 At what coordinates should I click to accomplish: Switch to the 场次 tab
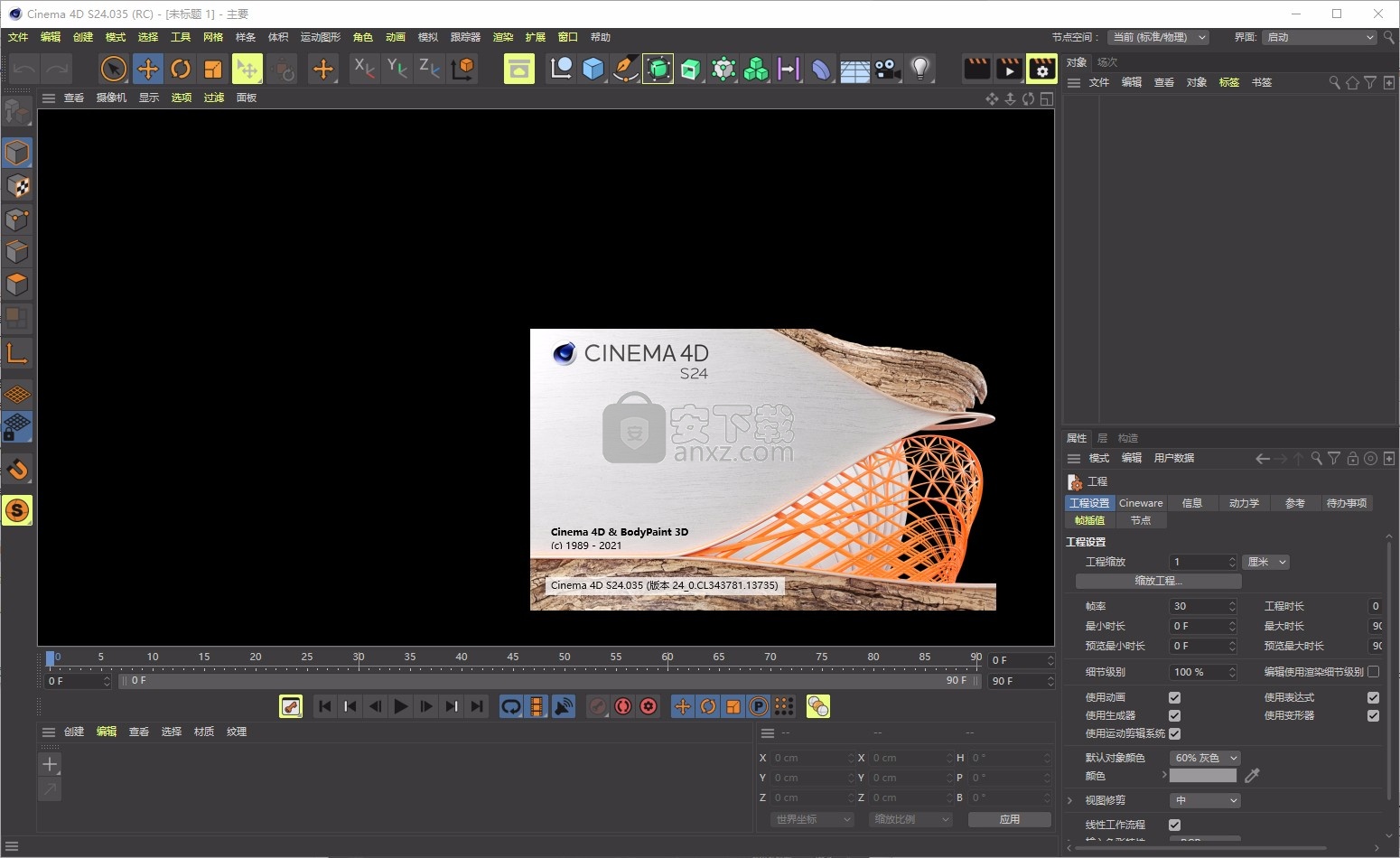1107,62
